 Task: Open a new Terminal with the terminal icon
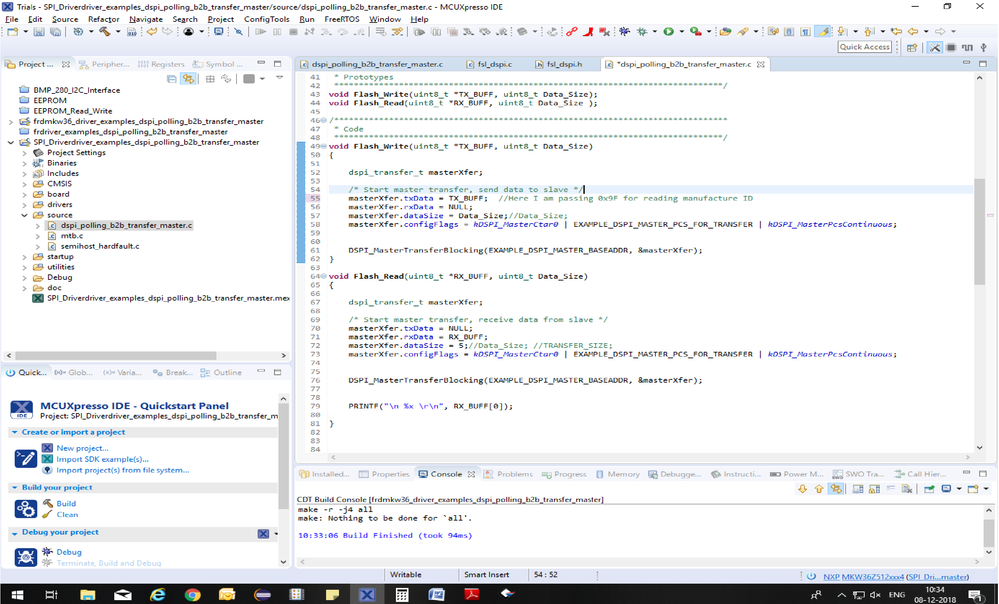pyautogui.click(x=217, y=31)
